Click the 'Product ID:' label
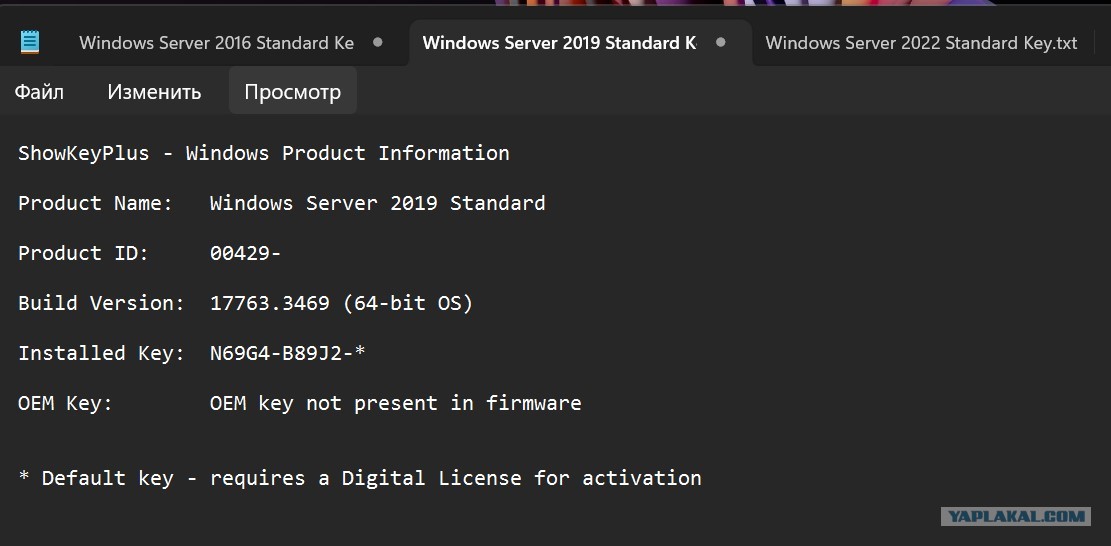 [83, 254]
